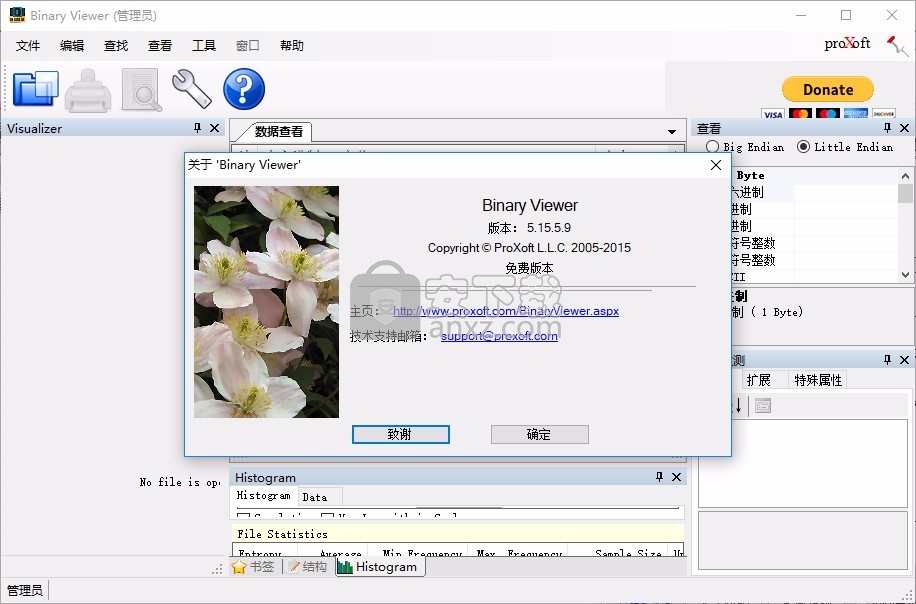Open the 帮助 menu

(292, 46)
